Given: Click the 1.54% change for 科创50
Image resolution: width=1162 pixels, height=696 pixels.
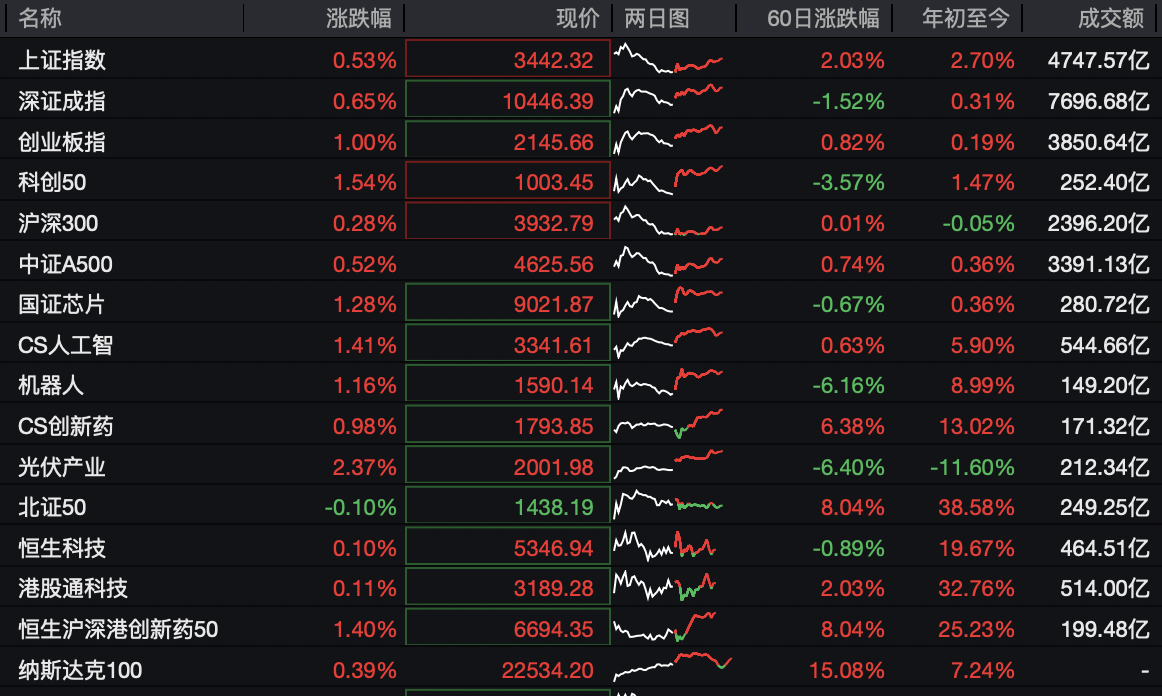Looking at the screenshot, I should (x=365, y=183).
